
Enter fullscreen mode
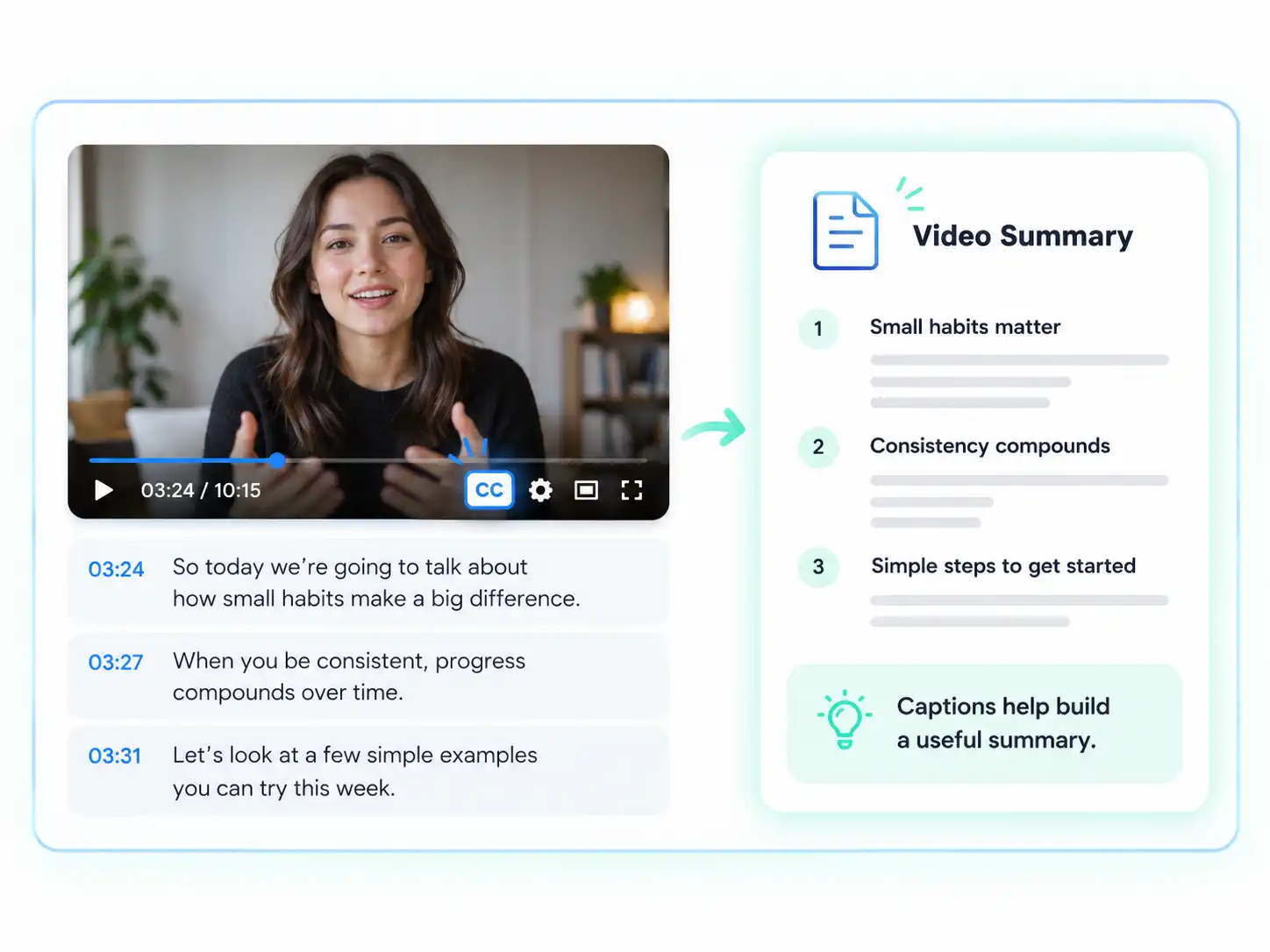pos(631,490)
